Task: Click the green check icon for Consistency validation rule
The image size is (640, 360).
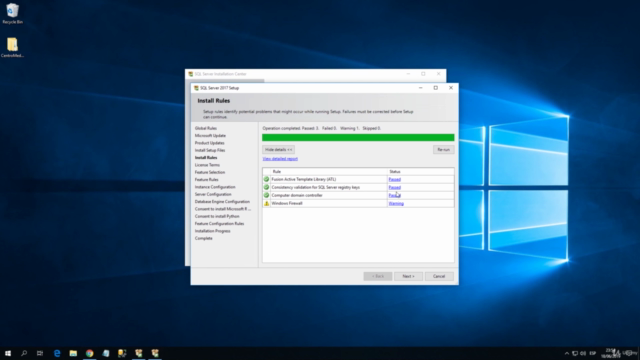Action: point(267,187)
